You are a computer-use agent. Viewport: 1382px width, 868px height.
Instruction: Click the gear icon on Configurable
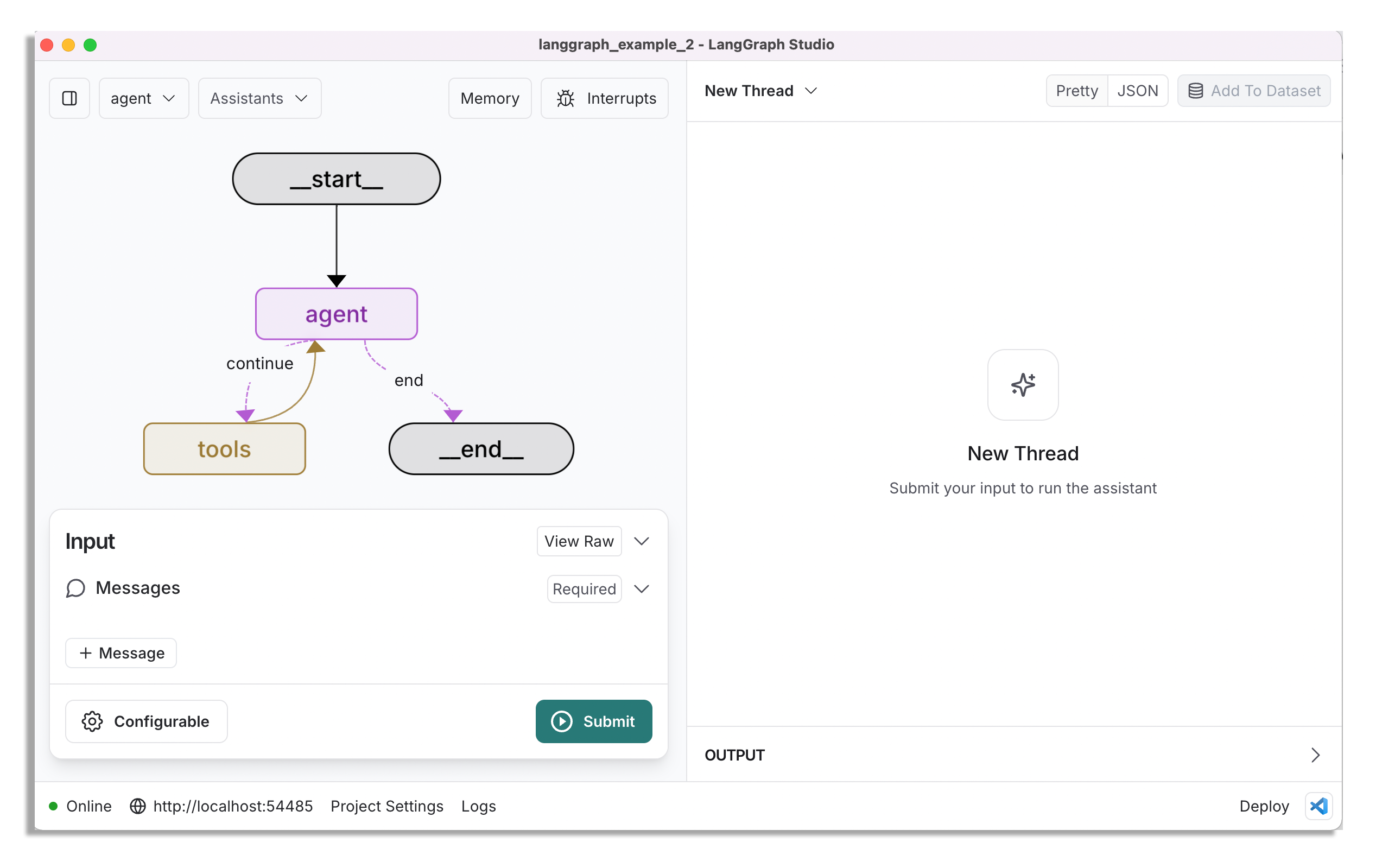[x=92, y=721]
